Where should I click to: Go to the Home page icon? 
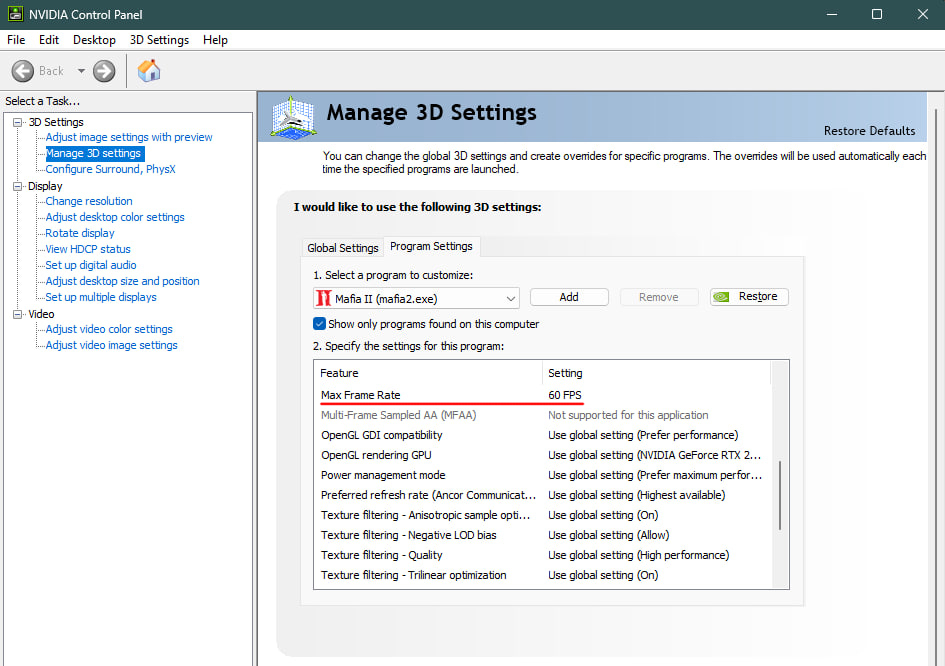149,71
